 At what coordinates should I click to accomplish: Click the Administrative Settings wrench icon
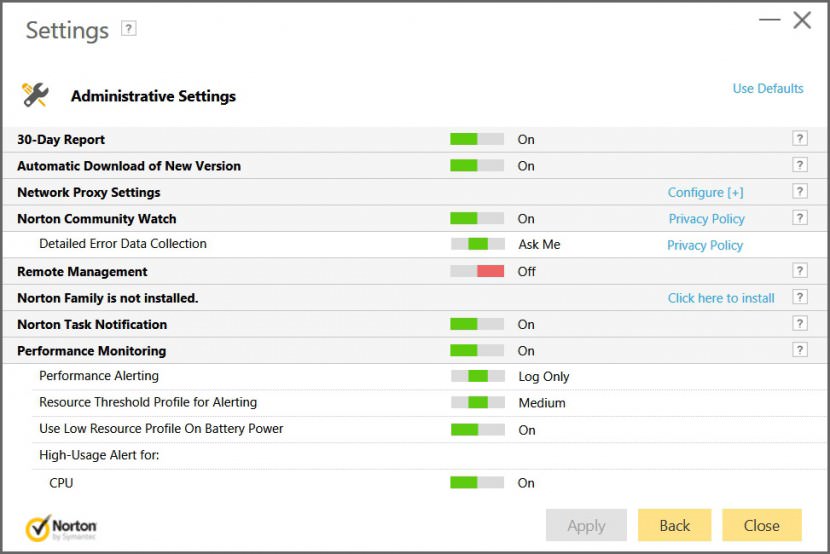pyautogui.click(x=35, y=95)
